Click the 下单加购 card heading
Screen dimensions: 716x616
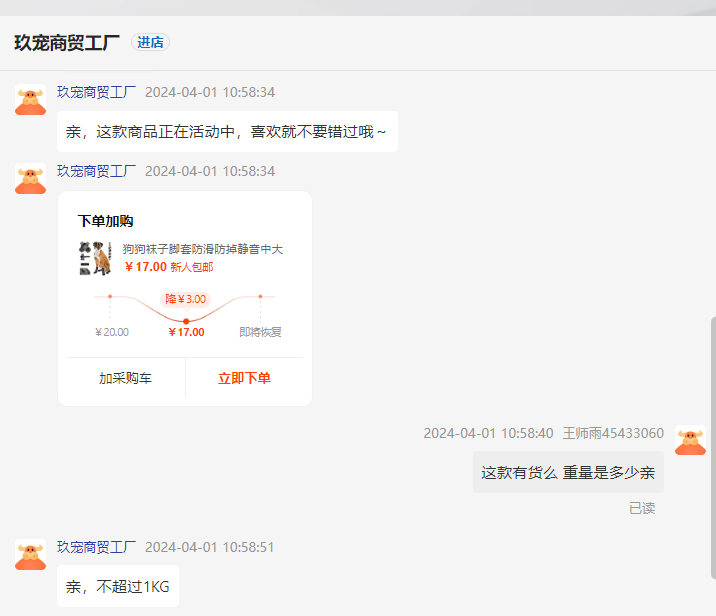pyautogui.click(x=105, y=221)
